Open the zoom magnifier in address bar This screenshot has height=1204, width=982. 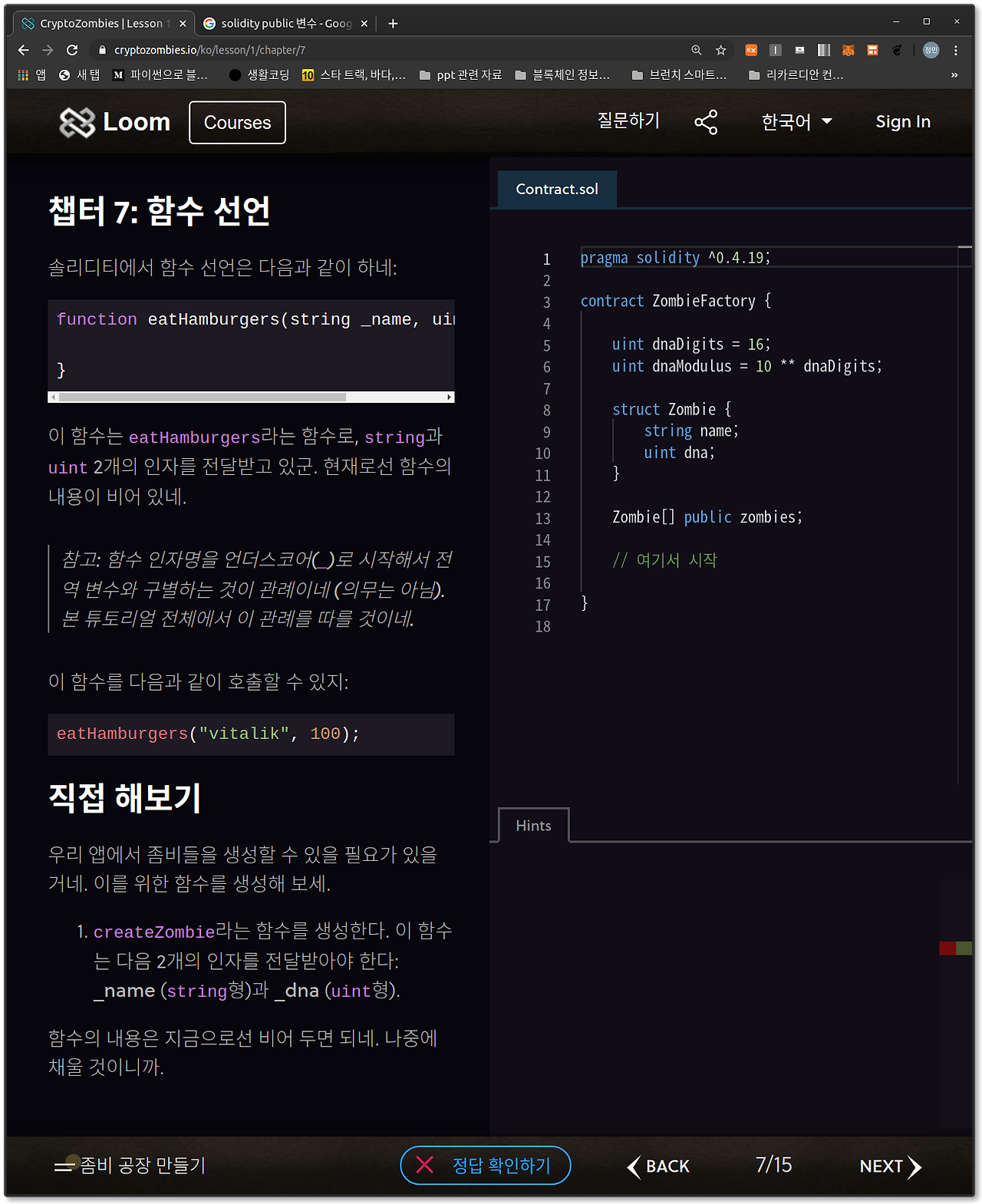coord(697,50)
